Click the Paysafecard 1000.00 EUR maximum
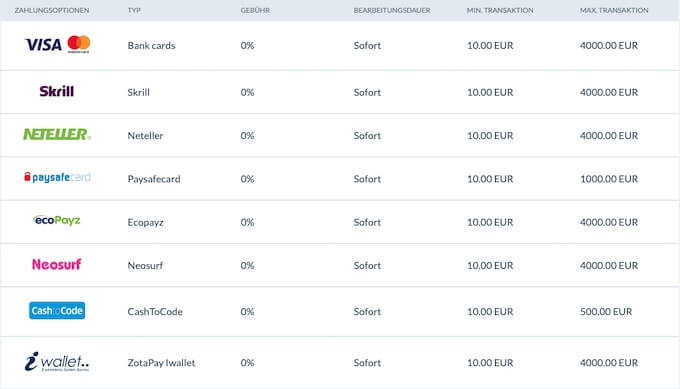Viewport: 680px width, 389px height. coord(609,179)
